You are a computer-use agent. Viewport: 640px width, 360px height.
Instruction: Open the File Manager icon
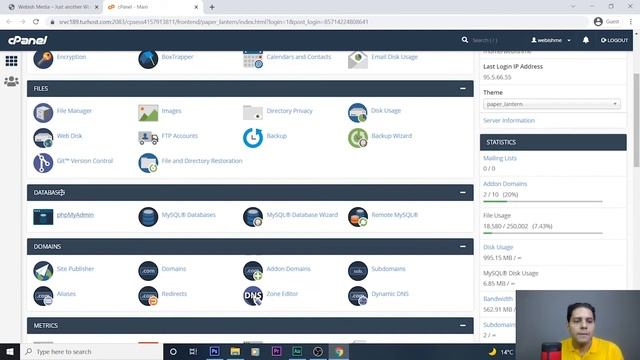point(43,113)
